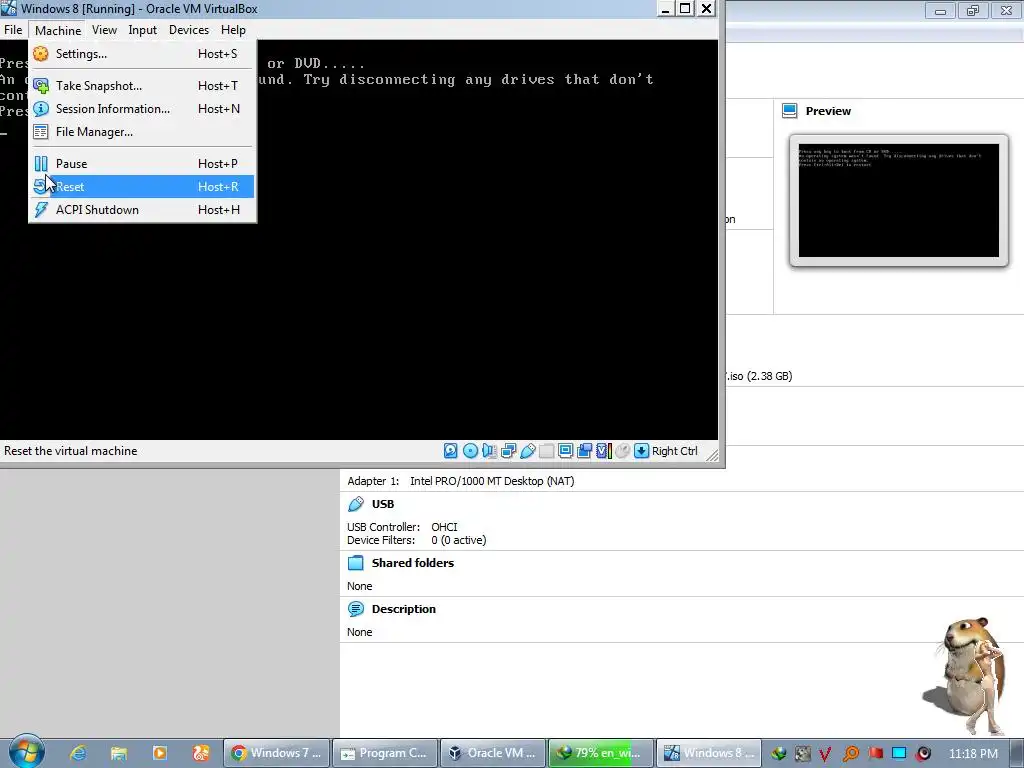Image resolution: width=1024 pixels, height=768 pixels.
Task: Click the Description header in Manager
Action: click(x=404, y=609)
